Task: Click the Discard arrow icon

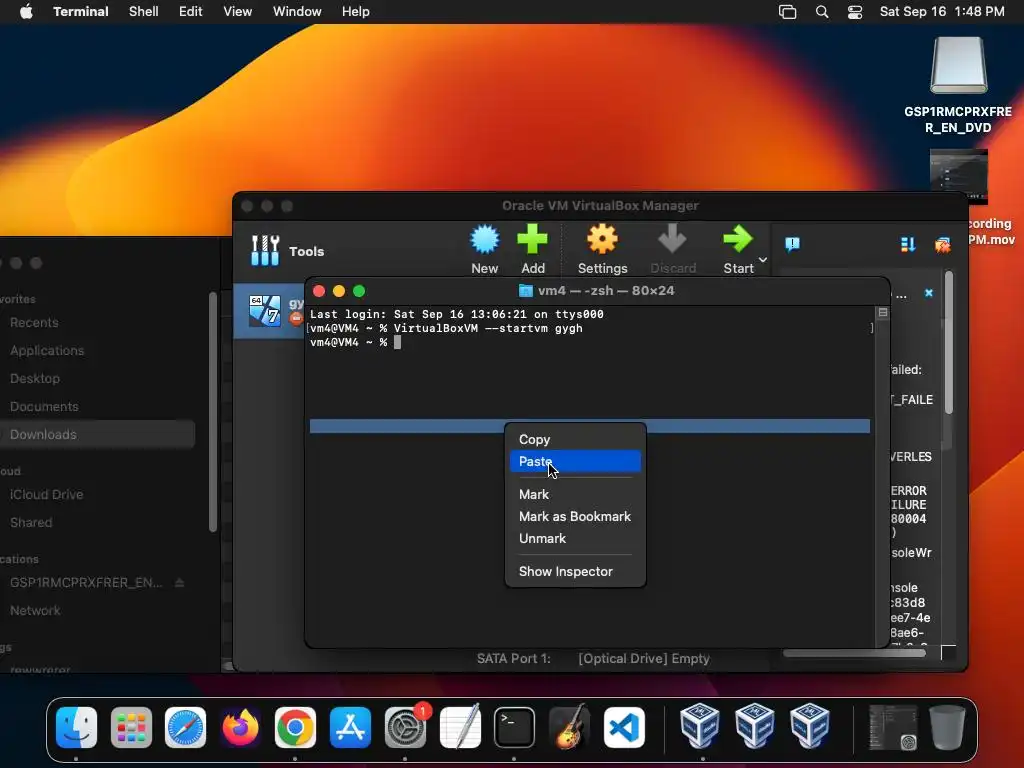Action: (673, 240)
